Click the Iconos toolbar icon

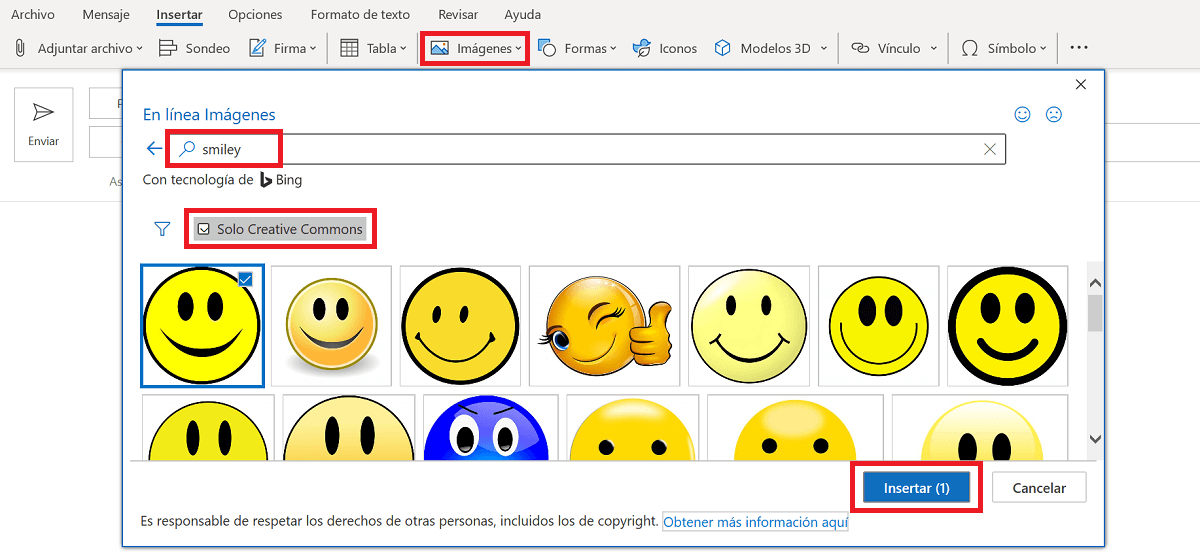pos(642,48)
